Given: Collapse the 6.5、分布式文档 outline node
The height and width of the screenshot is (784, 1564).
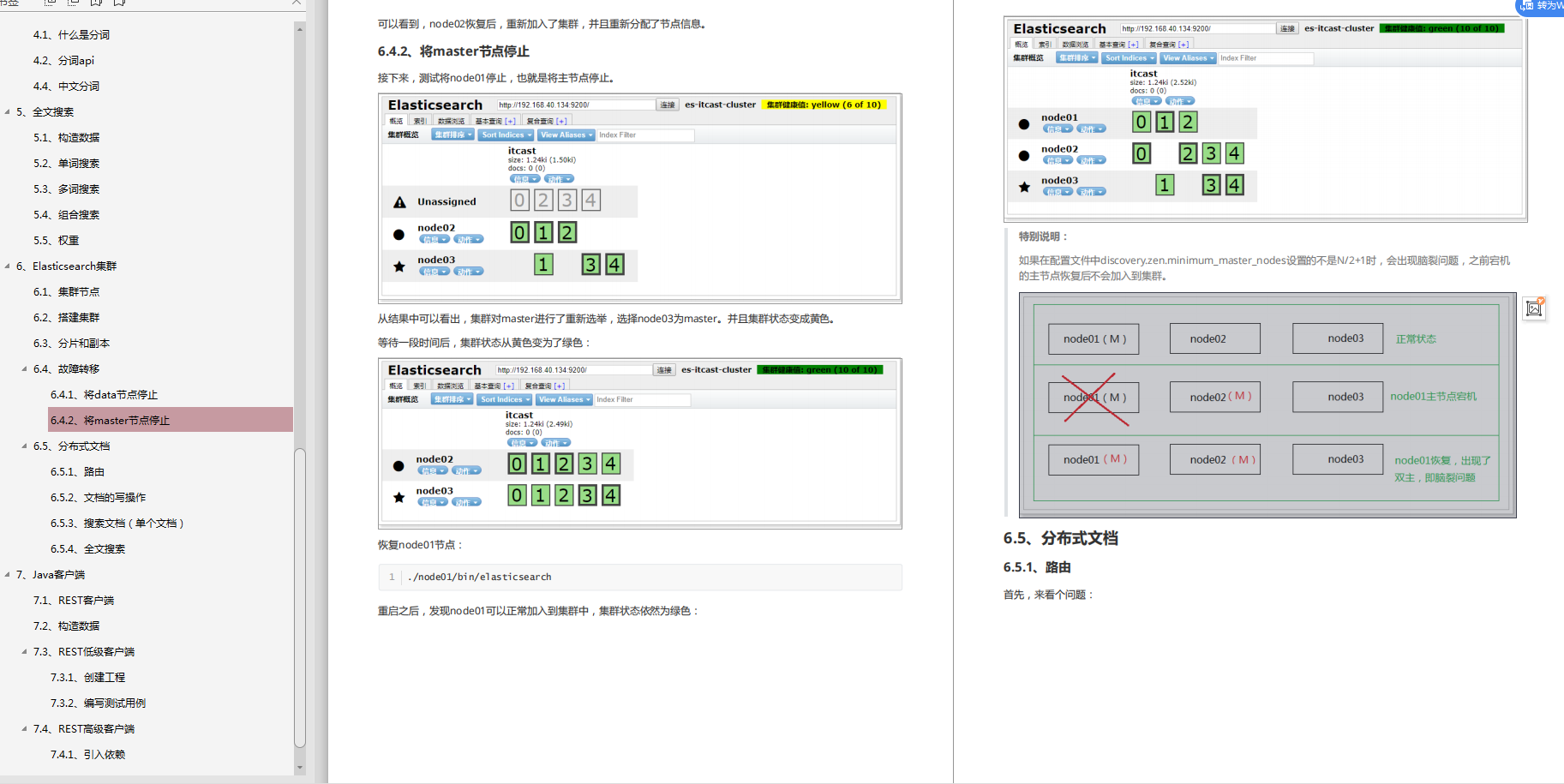Looking at the screenshot, I should [x=25, y=446].
